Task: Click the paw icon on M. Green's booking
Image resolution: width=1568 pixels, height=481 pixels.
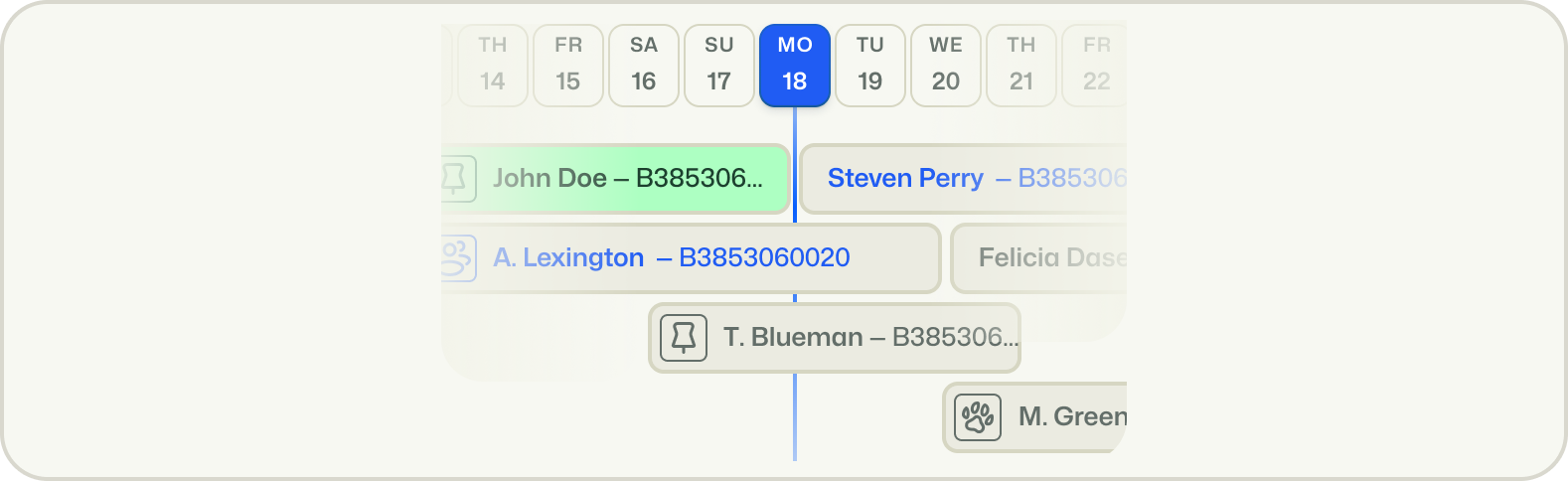Action: coord(978,417)
